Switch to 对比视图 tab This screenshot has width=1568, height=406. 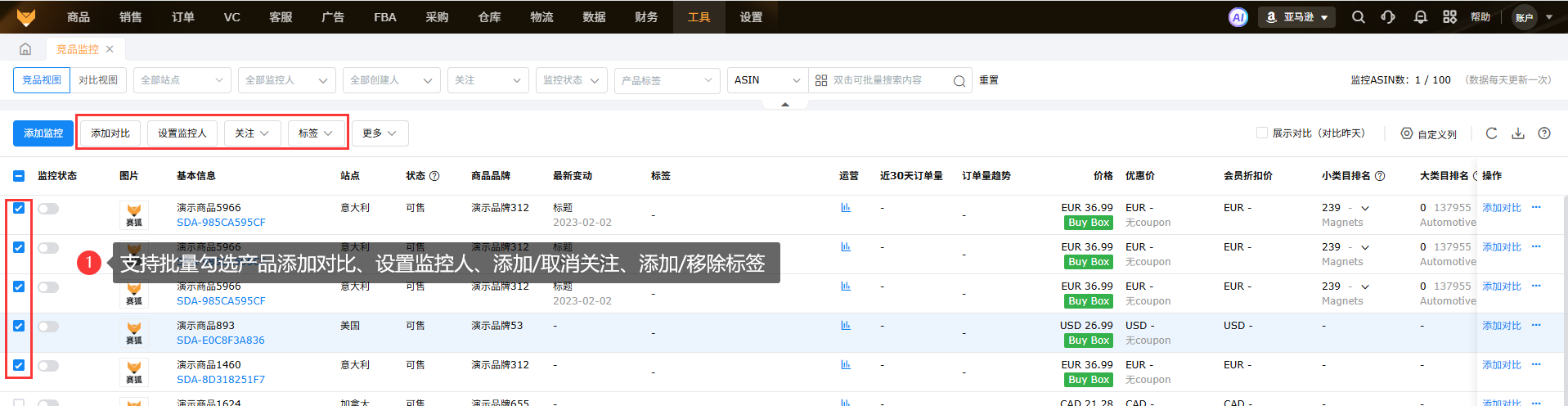[98, 80]
